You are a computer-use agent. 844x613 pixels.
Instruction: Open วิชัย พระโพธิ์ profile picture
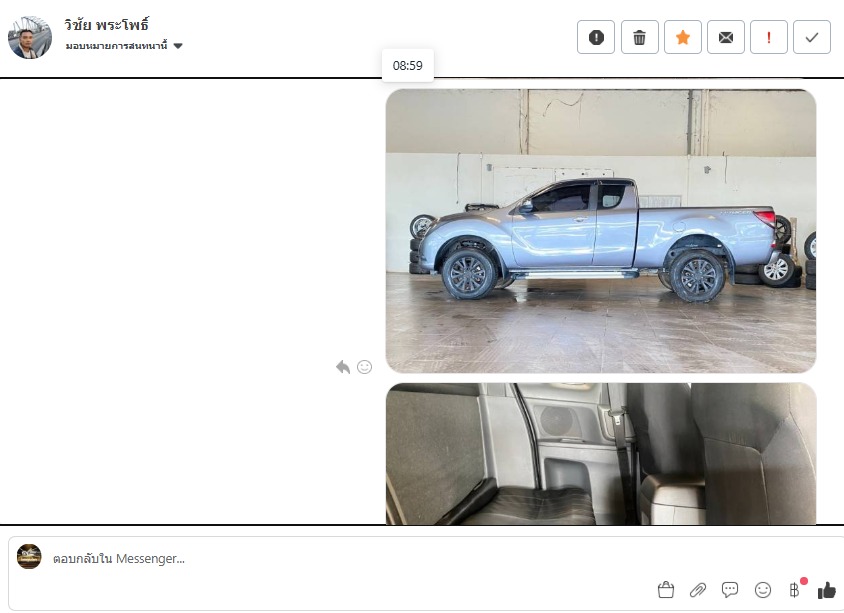(x=30, y=37)
